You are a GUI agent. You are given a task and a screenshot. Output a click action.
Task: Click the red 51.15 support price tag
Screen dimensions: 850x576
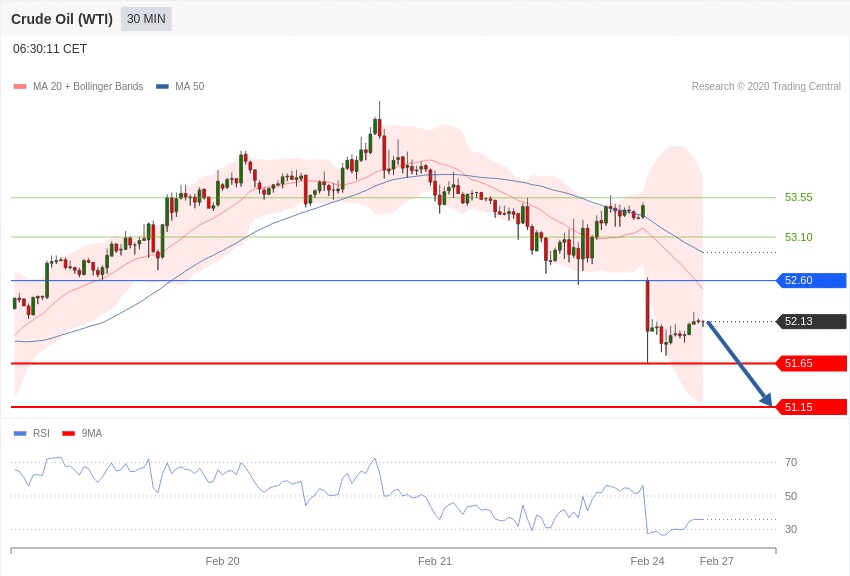coord(812,407)
